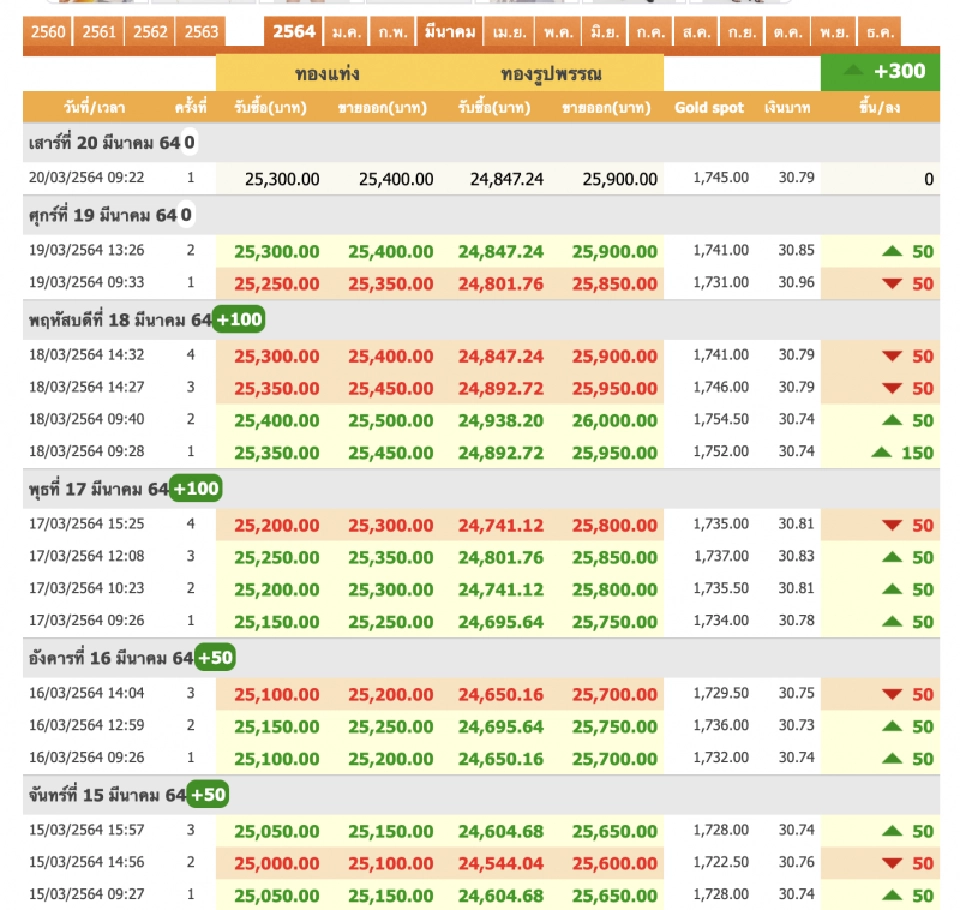Switch to the 2563 year tab
Image resolution: width=960 pixels, height=910 pixels.
(x=201, y=32)
